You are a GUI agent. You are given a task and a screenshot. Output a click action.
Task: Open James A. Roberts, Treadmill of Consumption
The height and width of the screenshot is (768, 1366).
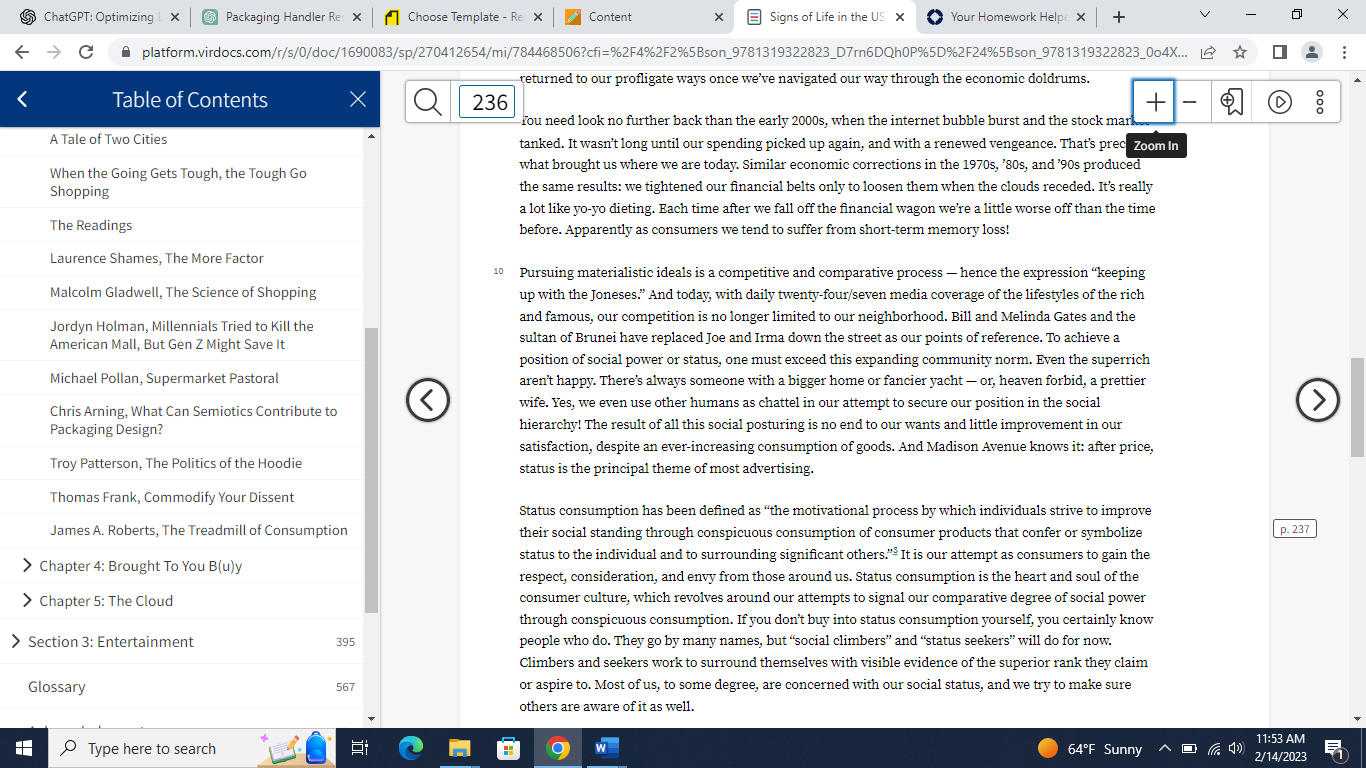click(199, 530)
